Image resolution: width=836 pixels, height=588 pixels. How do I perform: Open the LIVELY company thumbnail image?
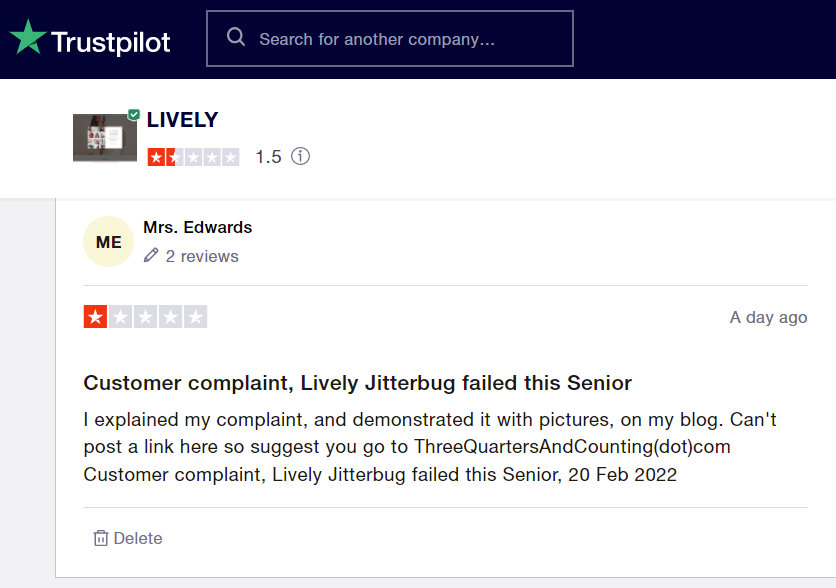click(x=104, y=138)
